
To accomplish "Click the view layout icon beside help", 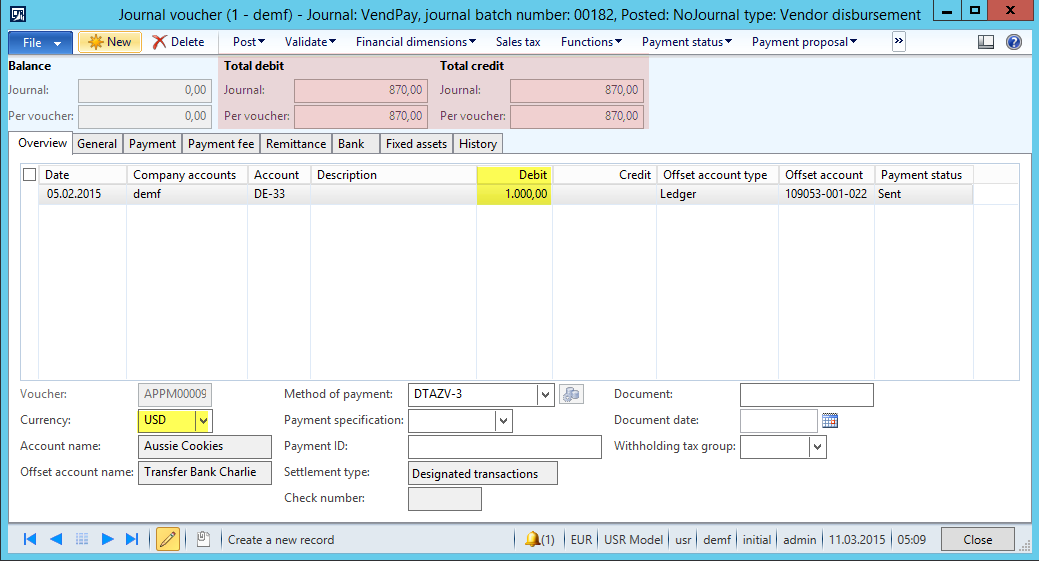I will (986, 42).
